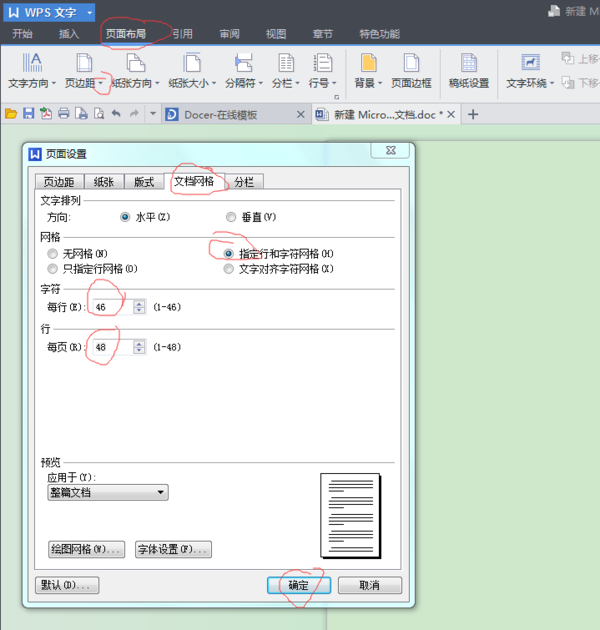
Task: Click the 页边距 margins icon
Action: pos(84,63)
